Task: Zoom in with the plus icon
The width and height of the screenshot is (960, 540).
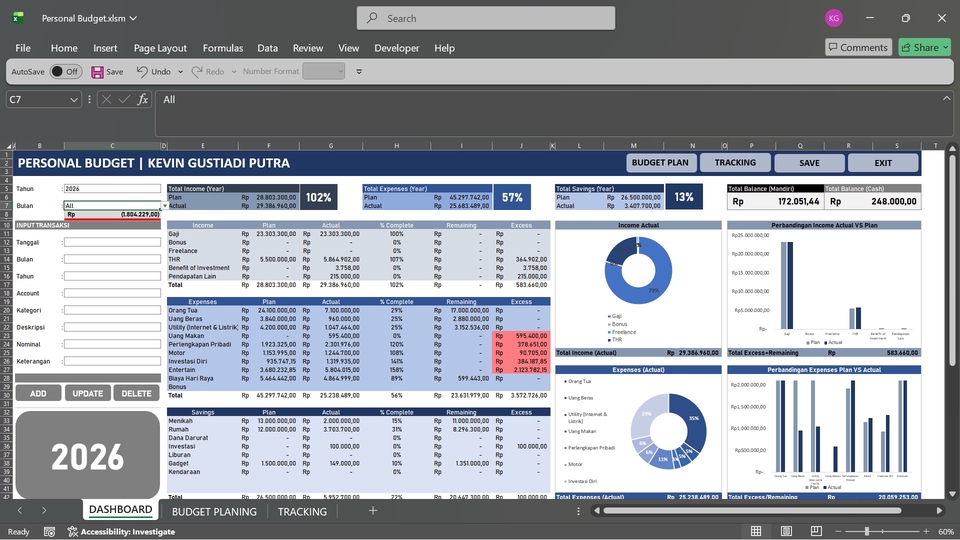Action: (926, 531)
